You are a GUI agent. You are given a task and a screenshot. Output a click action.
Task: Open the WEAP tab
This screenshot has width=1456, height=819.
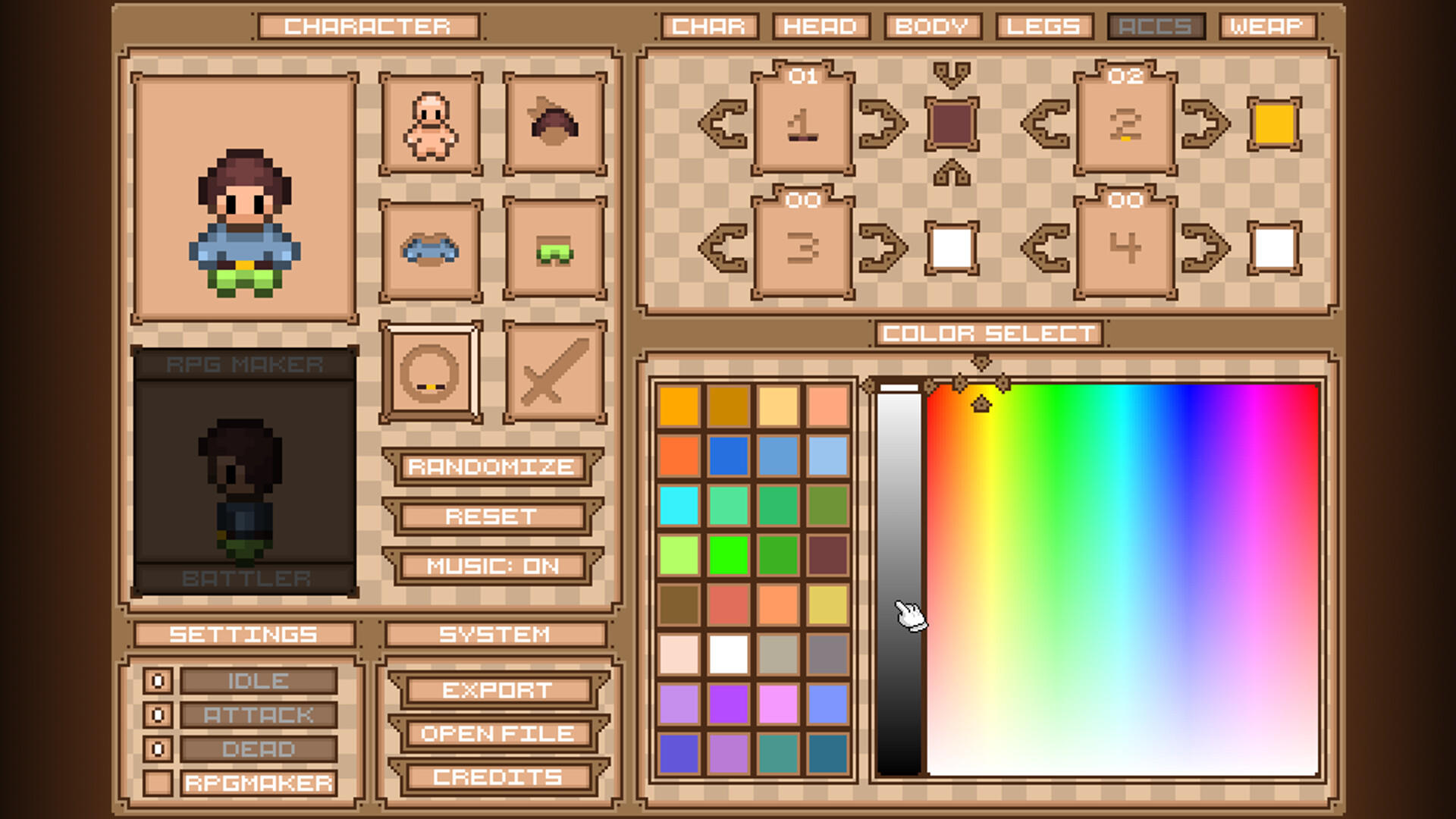coord(1266,27)
